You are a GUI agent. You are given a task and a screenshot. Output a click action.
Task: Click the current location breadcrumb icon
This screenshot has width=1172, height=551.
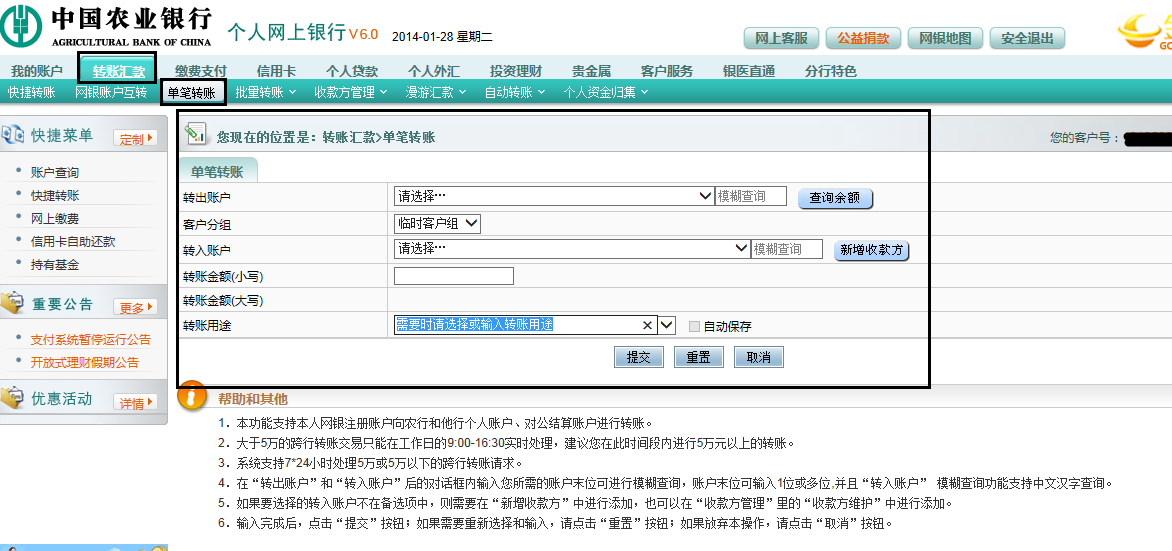[x=197, y=134]
